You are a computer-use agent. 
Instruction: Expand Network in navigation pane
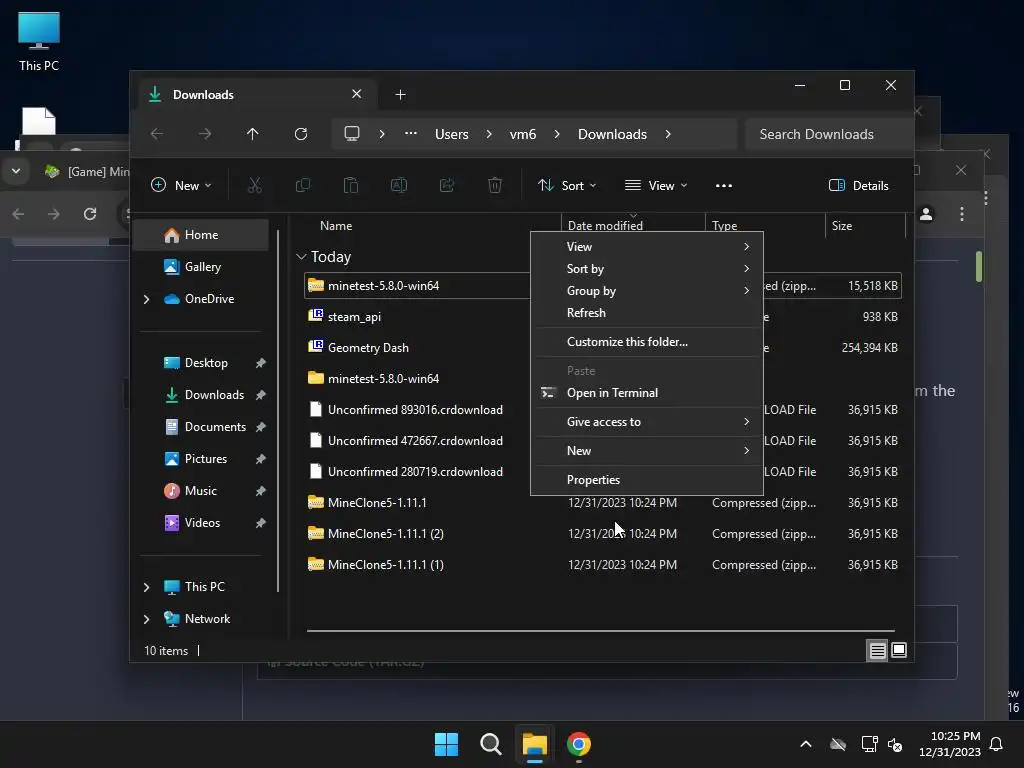[x=146, y=619]
